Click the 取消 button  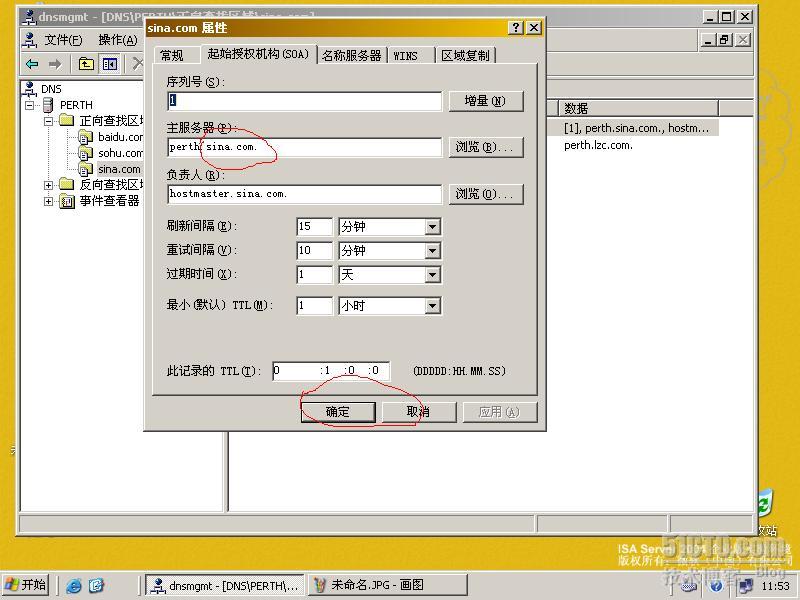click(418, 412)
